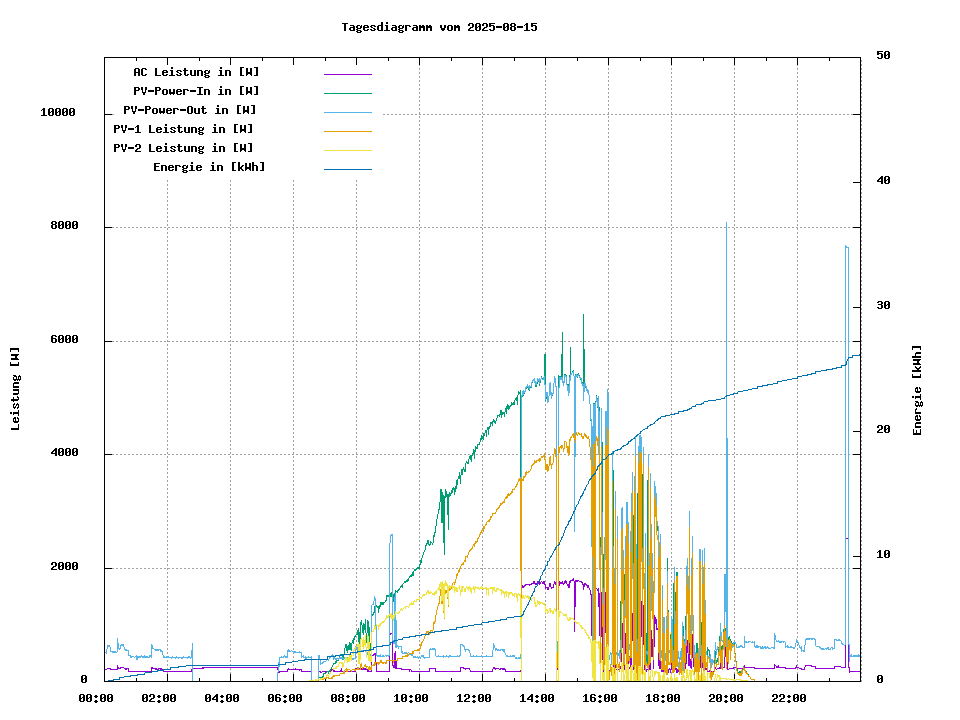Click the 12:00 tick on the time axis
The height and width of the screenshot is (720, 960).
coord(473,698)
